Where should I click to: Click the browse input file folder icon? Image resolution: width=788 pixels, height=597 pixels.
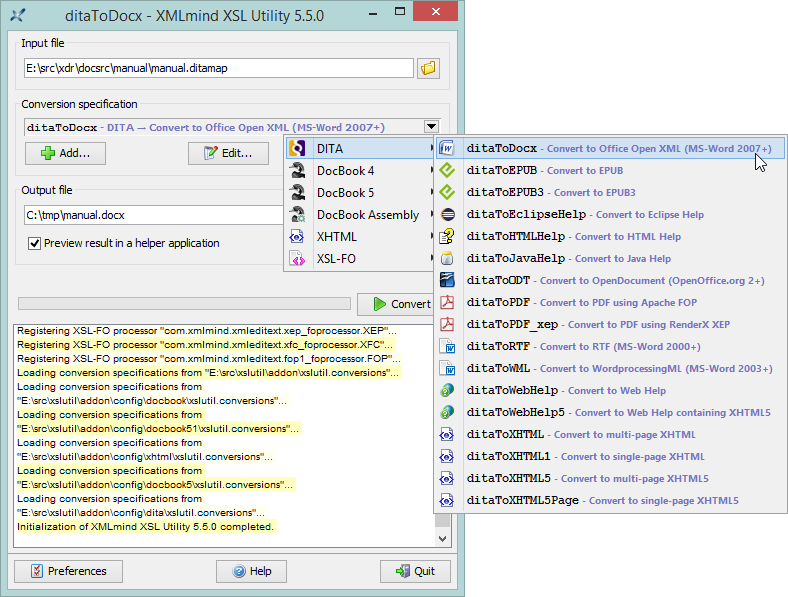coord(428,68)
